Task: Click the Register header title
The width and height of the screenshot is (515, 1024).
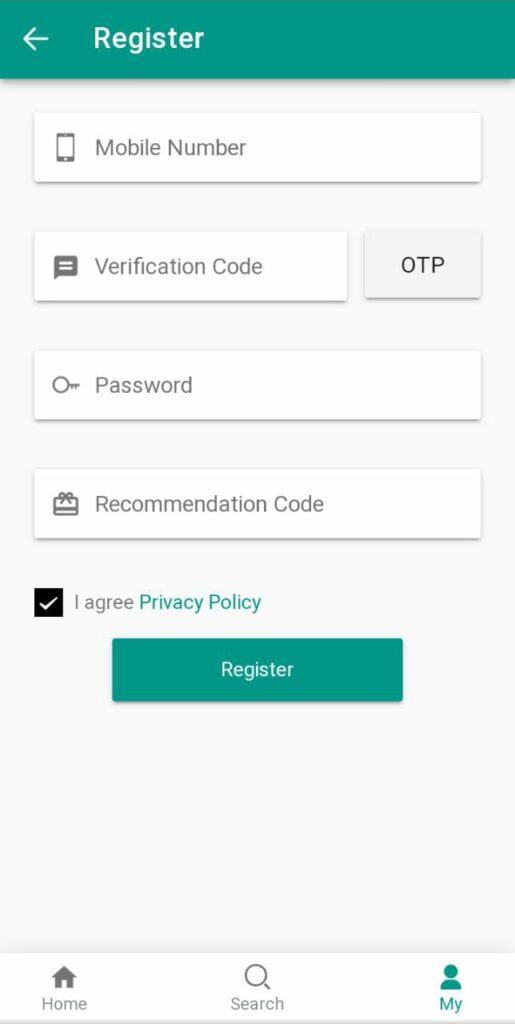Action: (x=149, y=39)
